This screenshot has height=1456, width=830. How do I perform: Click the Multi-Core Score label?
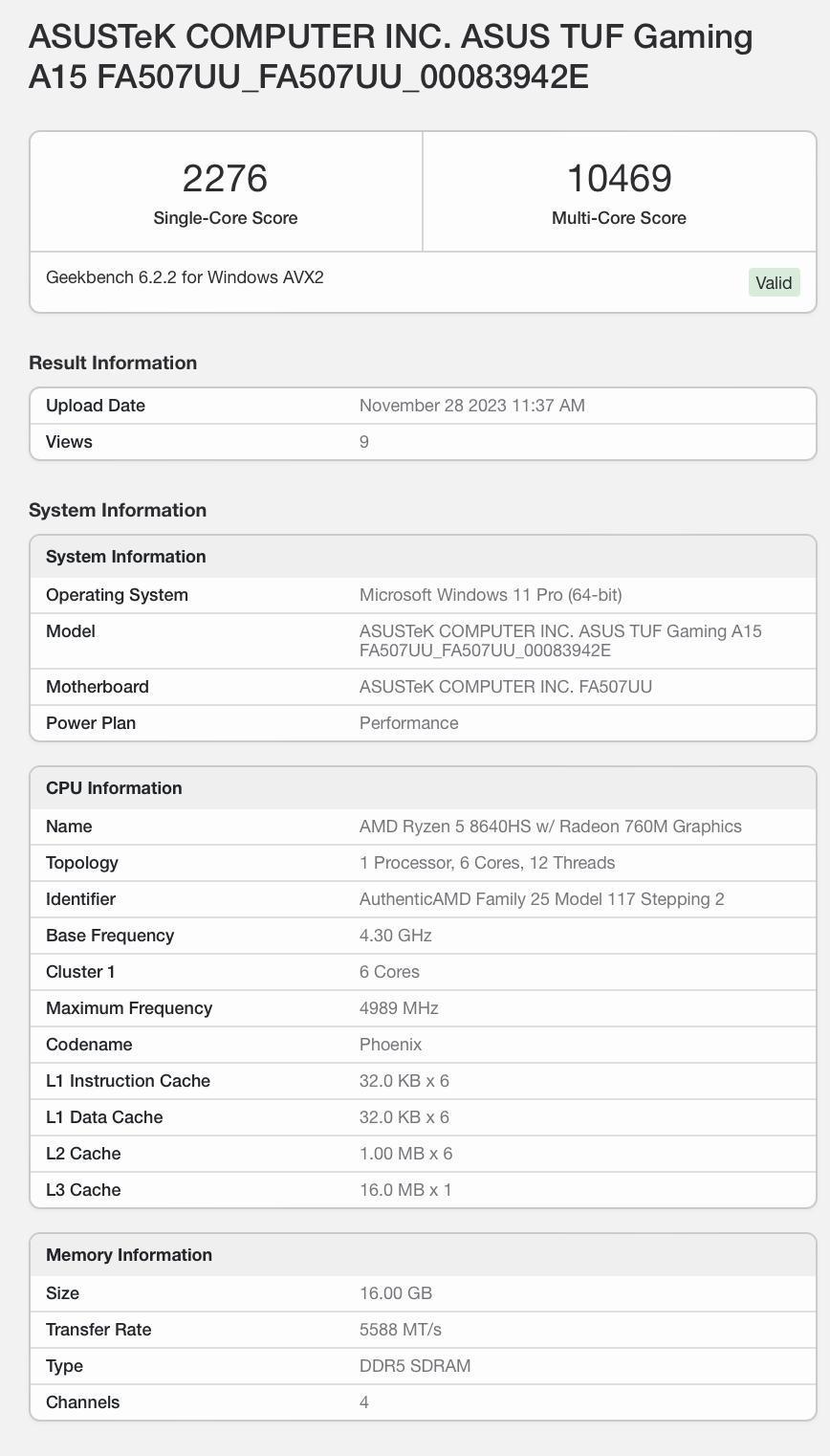tap(619, 218)
